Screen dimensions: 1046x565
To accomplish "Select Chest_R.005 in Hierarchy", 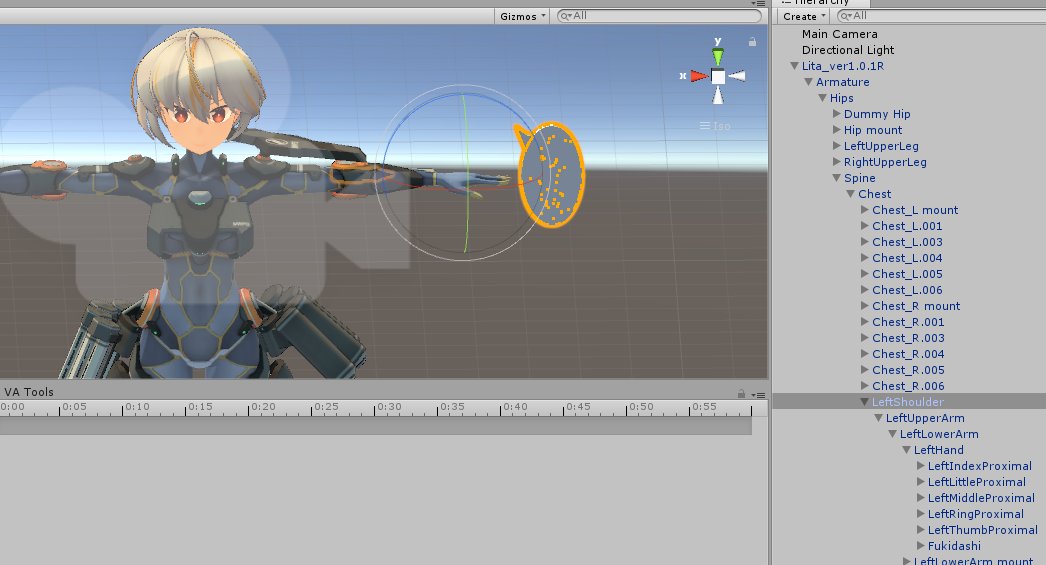I will (908, 370).
